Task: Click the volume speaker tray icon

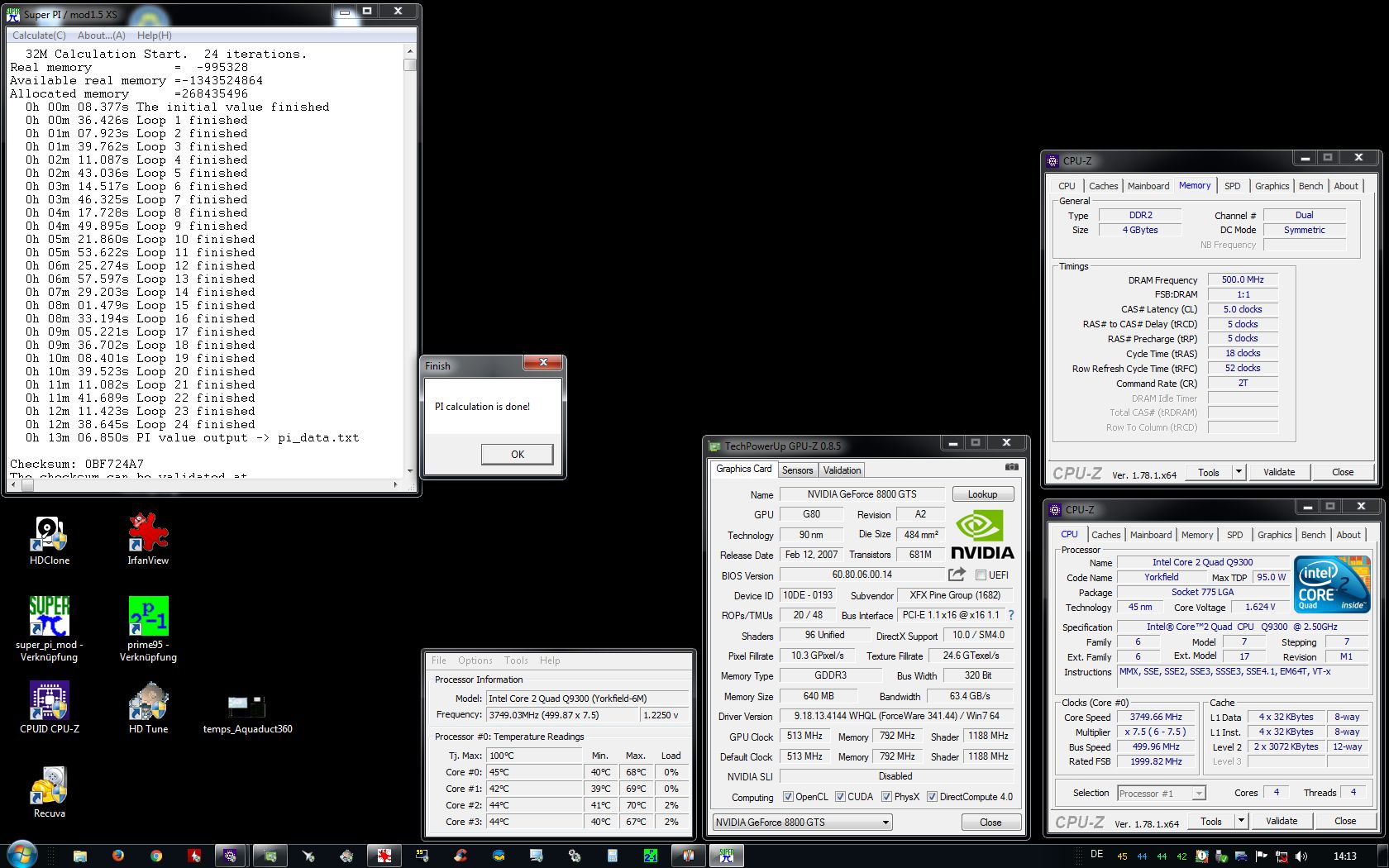Action: 1301,856
